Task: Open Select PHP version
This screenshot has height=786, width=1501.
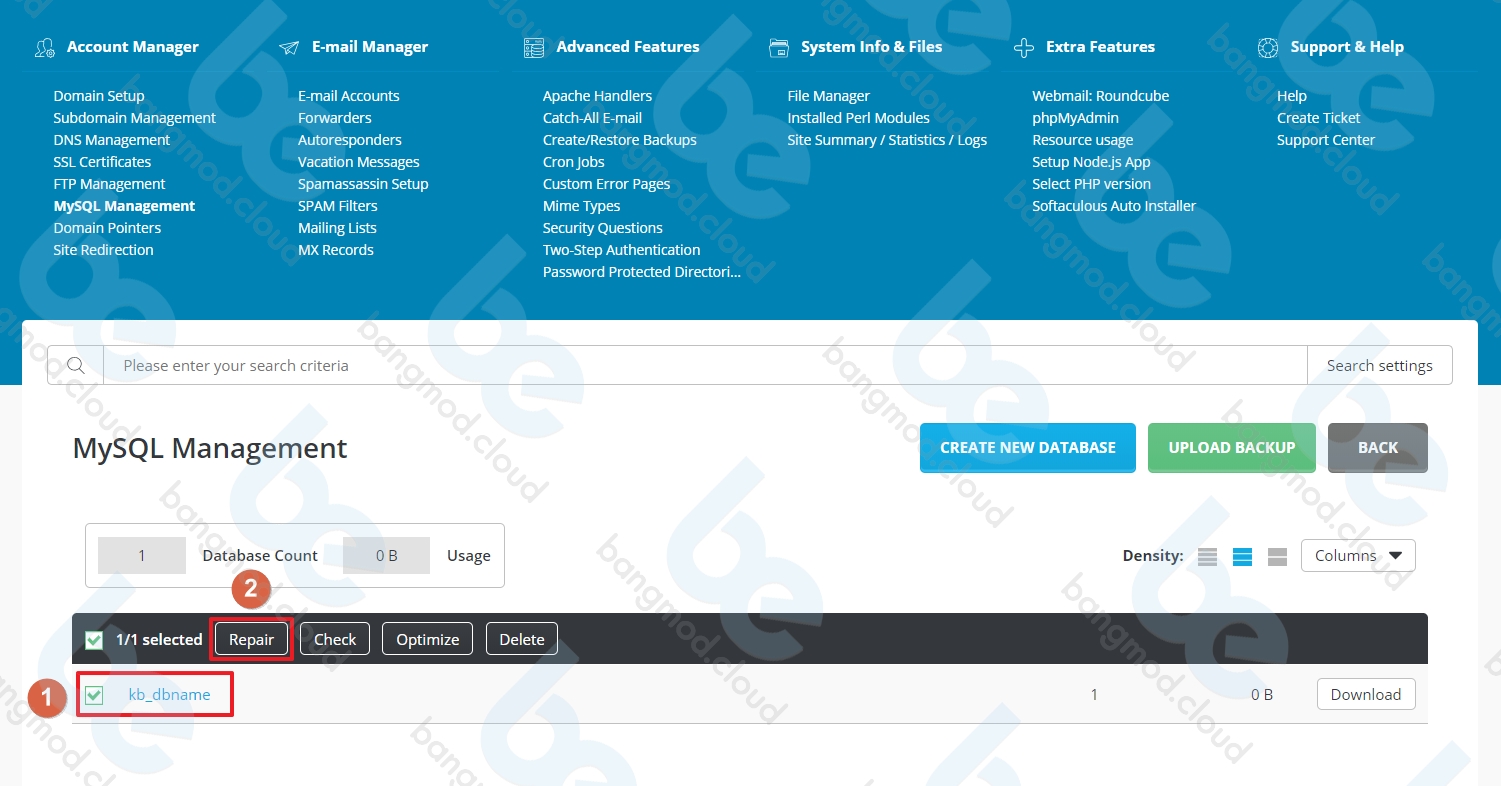Action: tap(1092, 184)
